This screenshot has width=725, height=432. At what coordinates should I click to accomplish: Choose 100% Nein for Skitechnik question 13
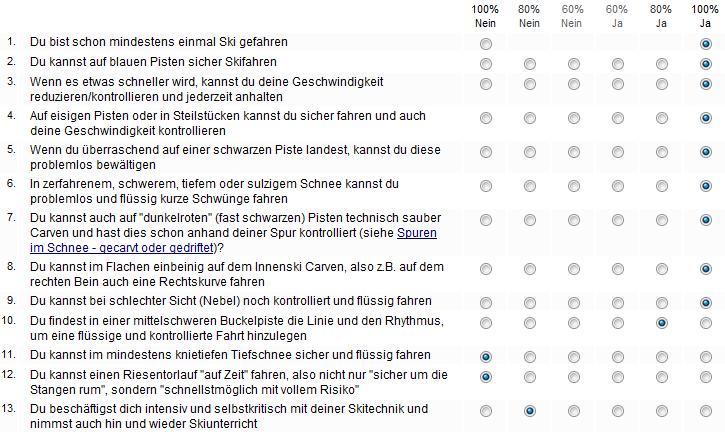point(486,411)
